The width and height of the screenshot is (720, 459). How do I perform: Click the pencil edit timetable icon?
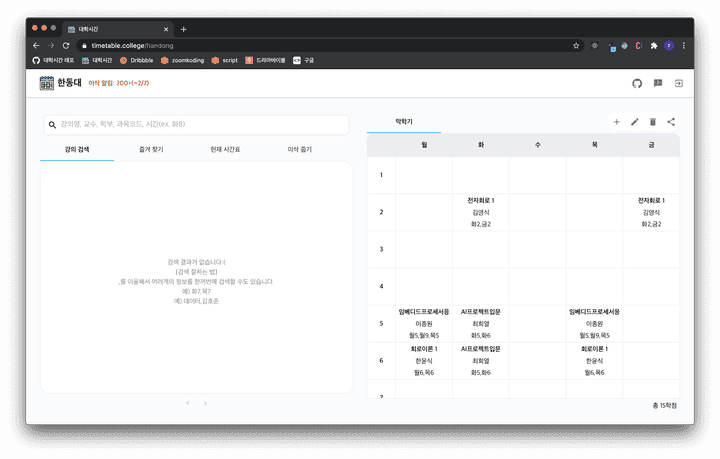point(634,122)
